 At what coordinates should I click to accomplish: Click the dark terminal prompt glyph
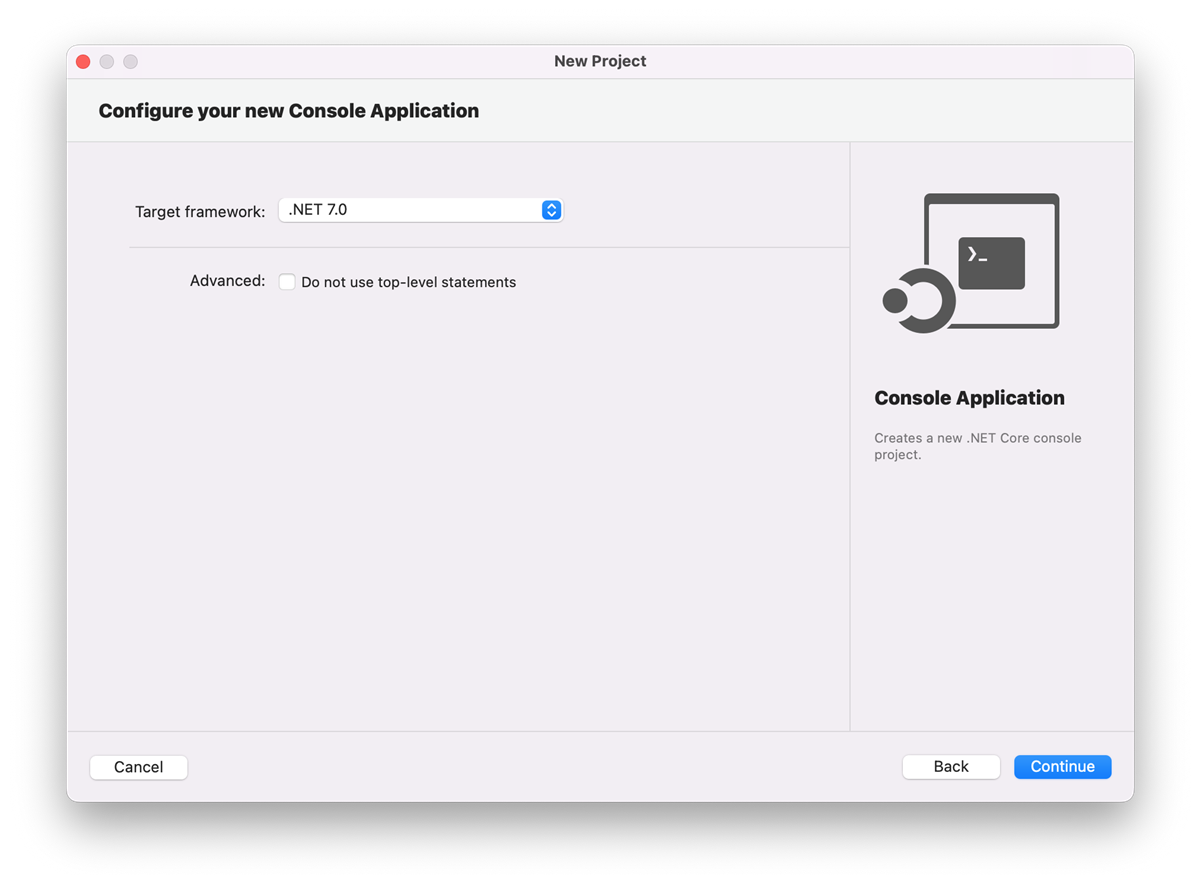pos(991,263)
